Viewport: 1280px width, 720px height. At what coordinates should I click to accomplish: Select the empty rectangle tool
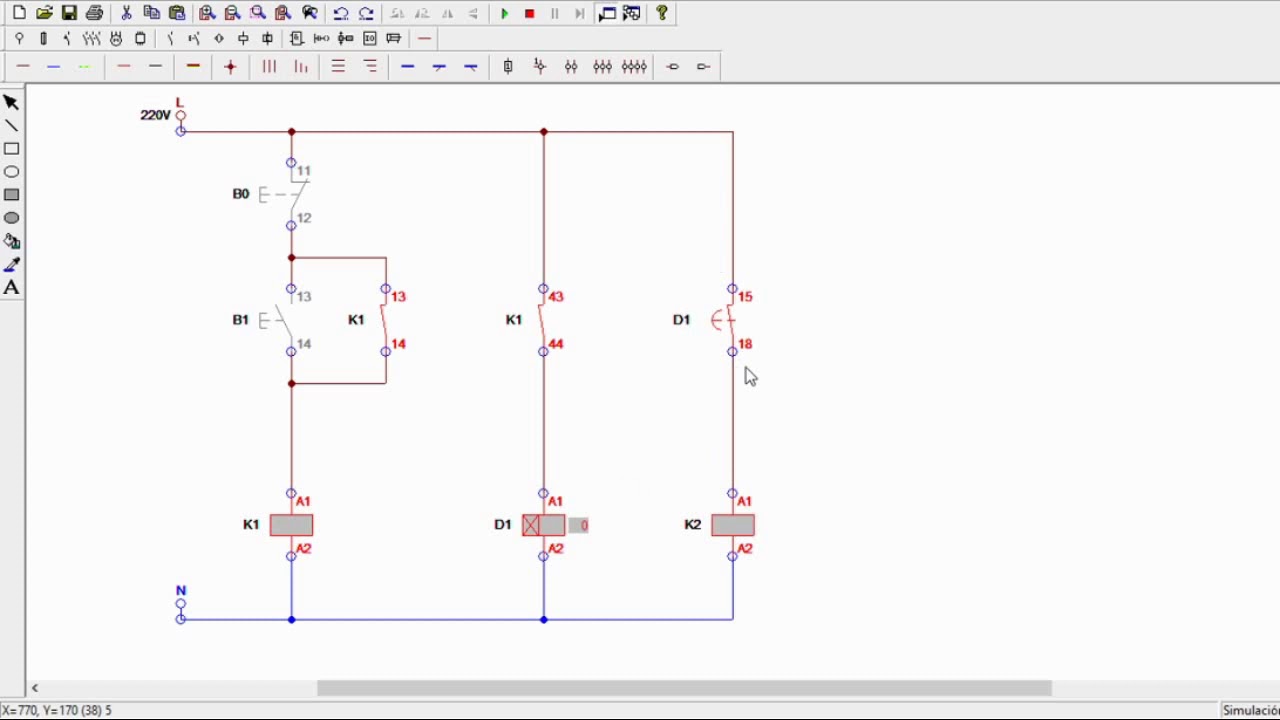[x=11, y=149]
